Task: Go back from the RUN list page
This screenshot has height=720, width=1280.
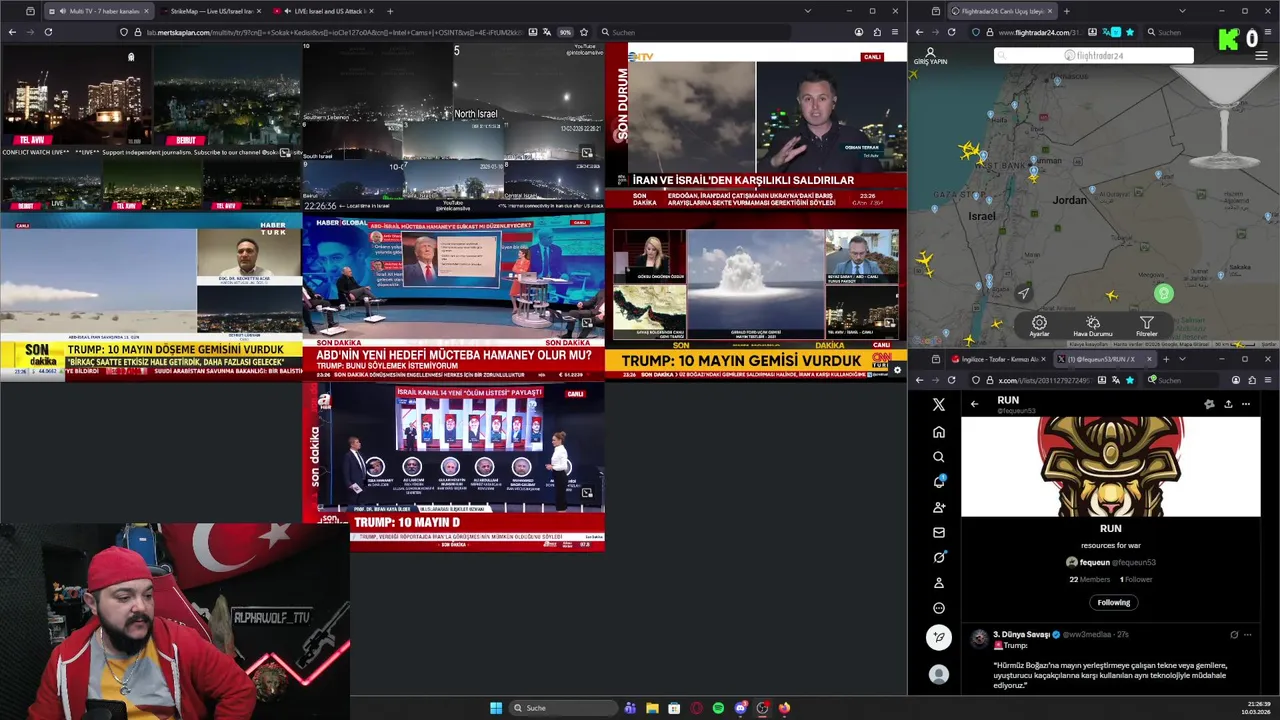Action: point(974,404)
